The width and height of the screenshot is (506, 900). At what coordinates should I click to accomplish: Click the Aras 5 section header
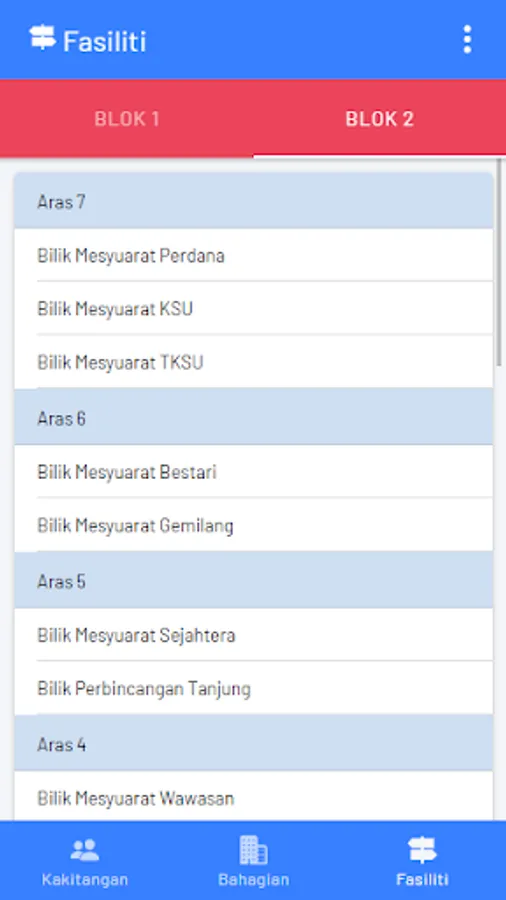tap(254, 580)
